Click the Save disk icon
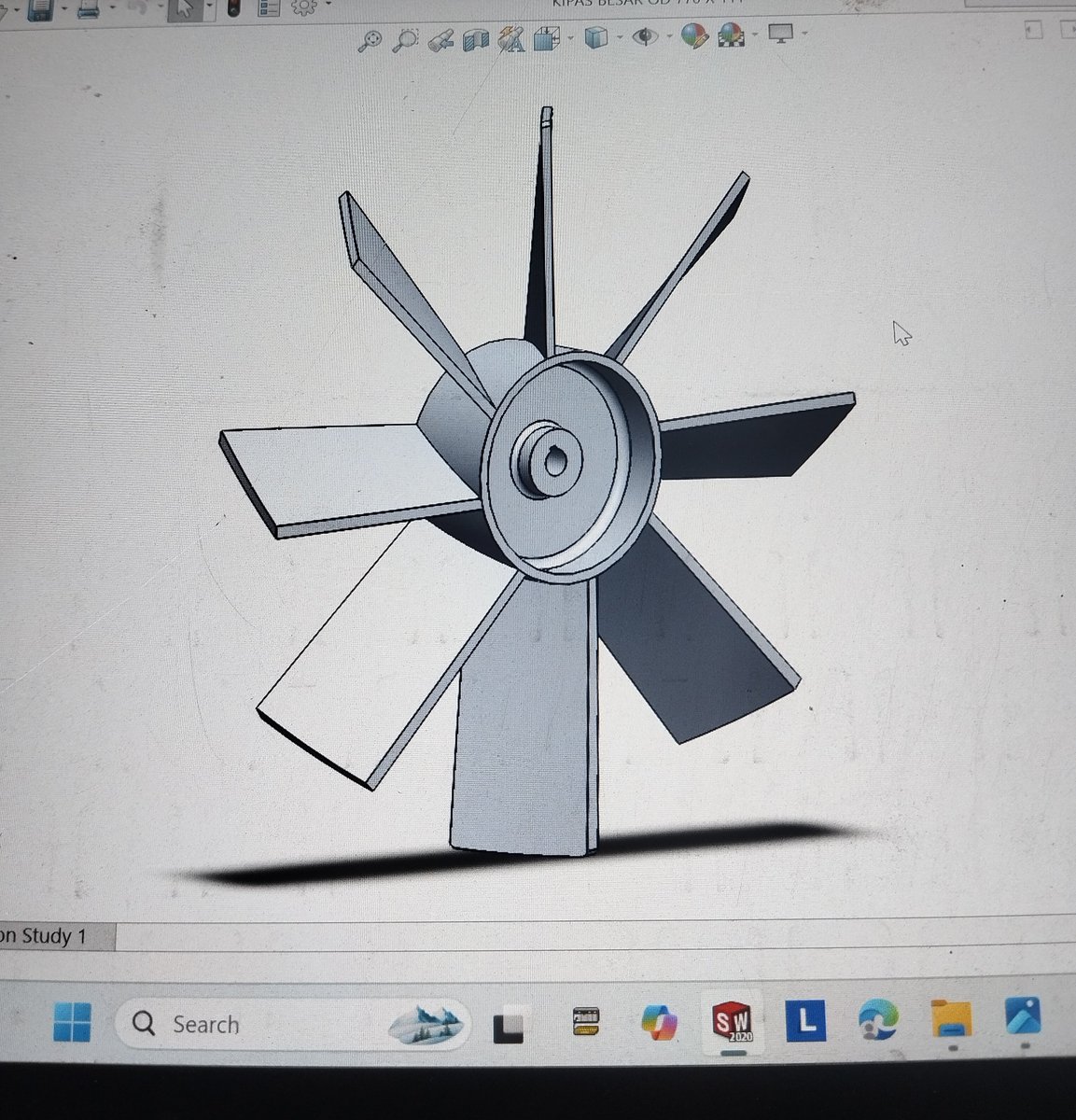Screen dimensions: 1076x1120 pos(39,11)
